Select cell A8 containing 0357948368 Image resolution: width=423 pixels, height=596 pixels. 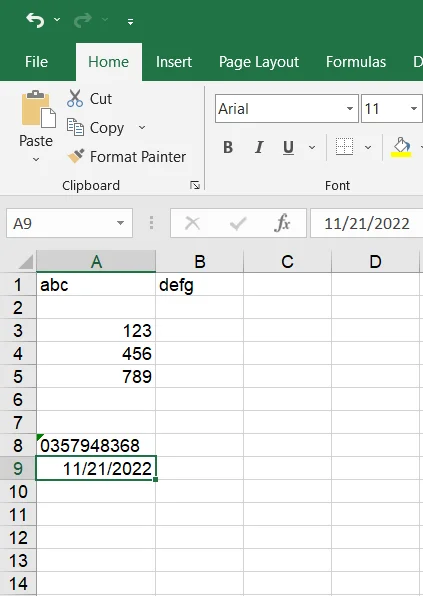point(96,445)
